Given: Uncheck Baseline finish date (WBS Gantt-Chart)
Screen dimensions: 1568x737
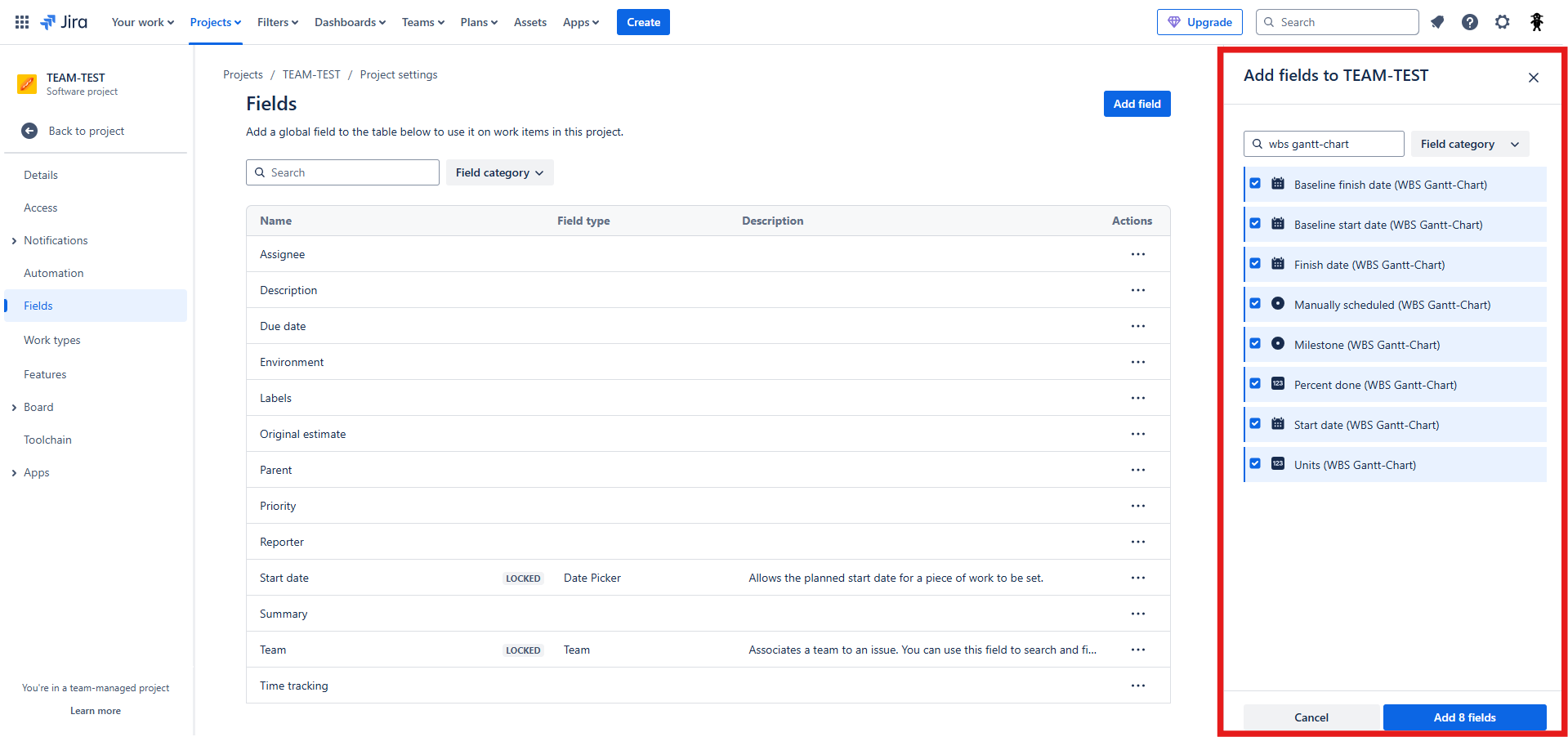Looking at the screenshot, I should point(1255,184).
